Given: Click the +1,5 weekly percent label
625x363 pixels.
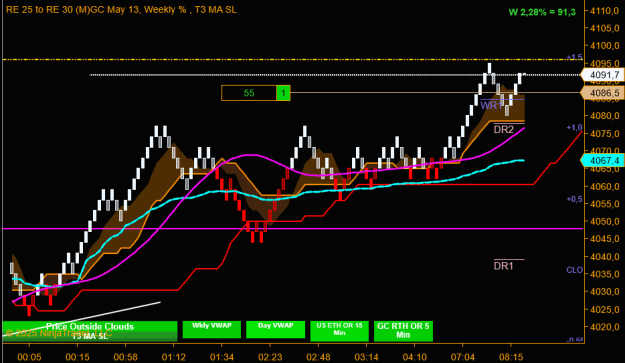Looking at the screenshot, I should point(574,57).
